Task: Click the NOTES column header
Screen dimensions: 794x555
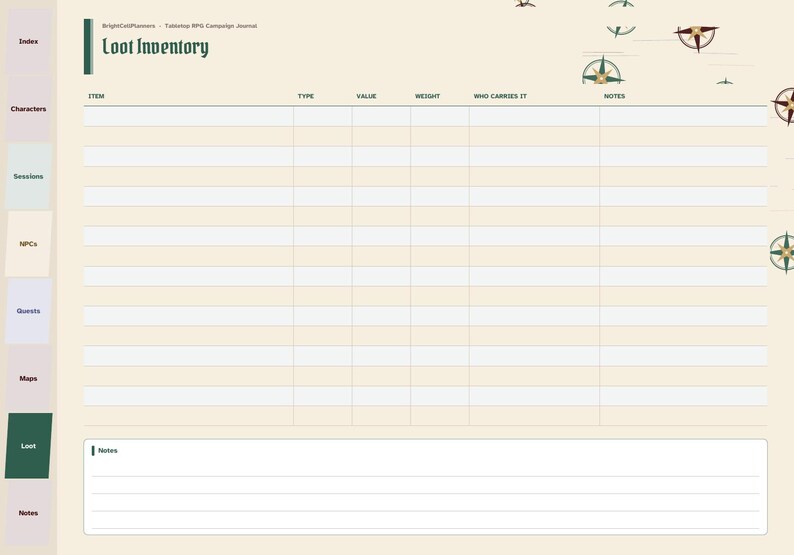Action: tap(614, 96)
